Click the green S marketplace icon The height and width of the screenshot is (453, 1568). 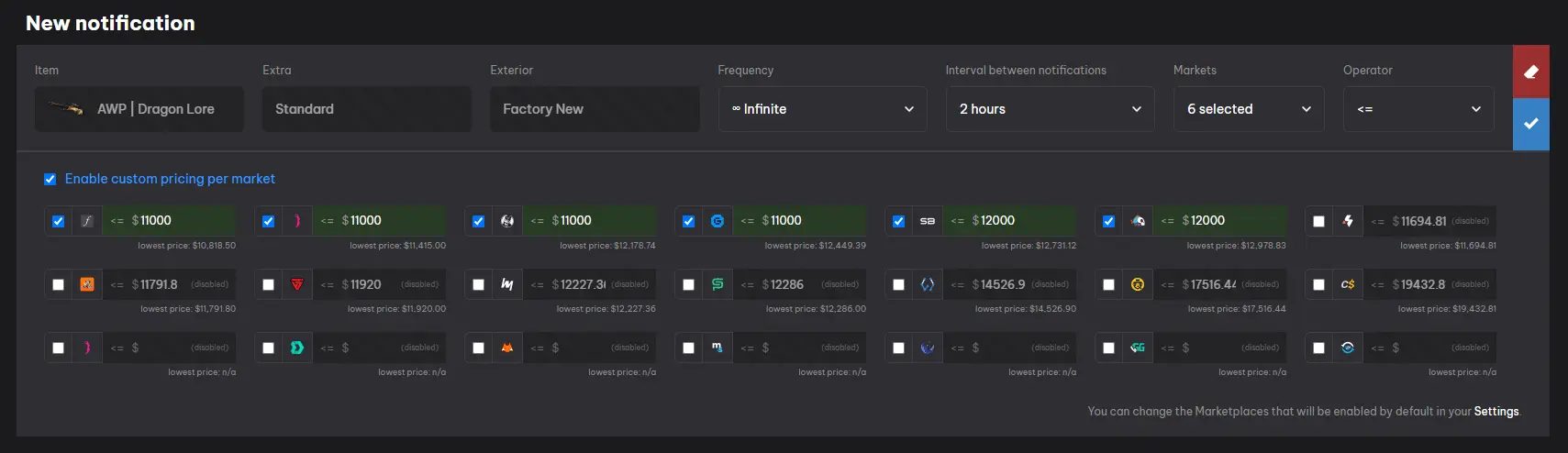[717, 284]
